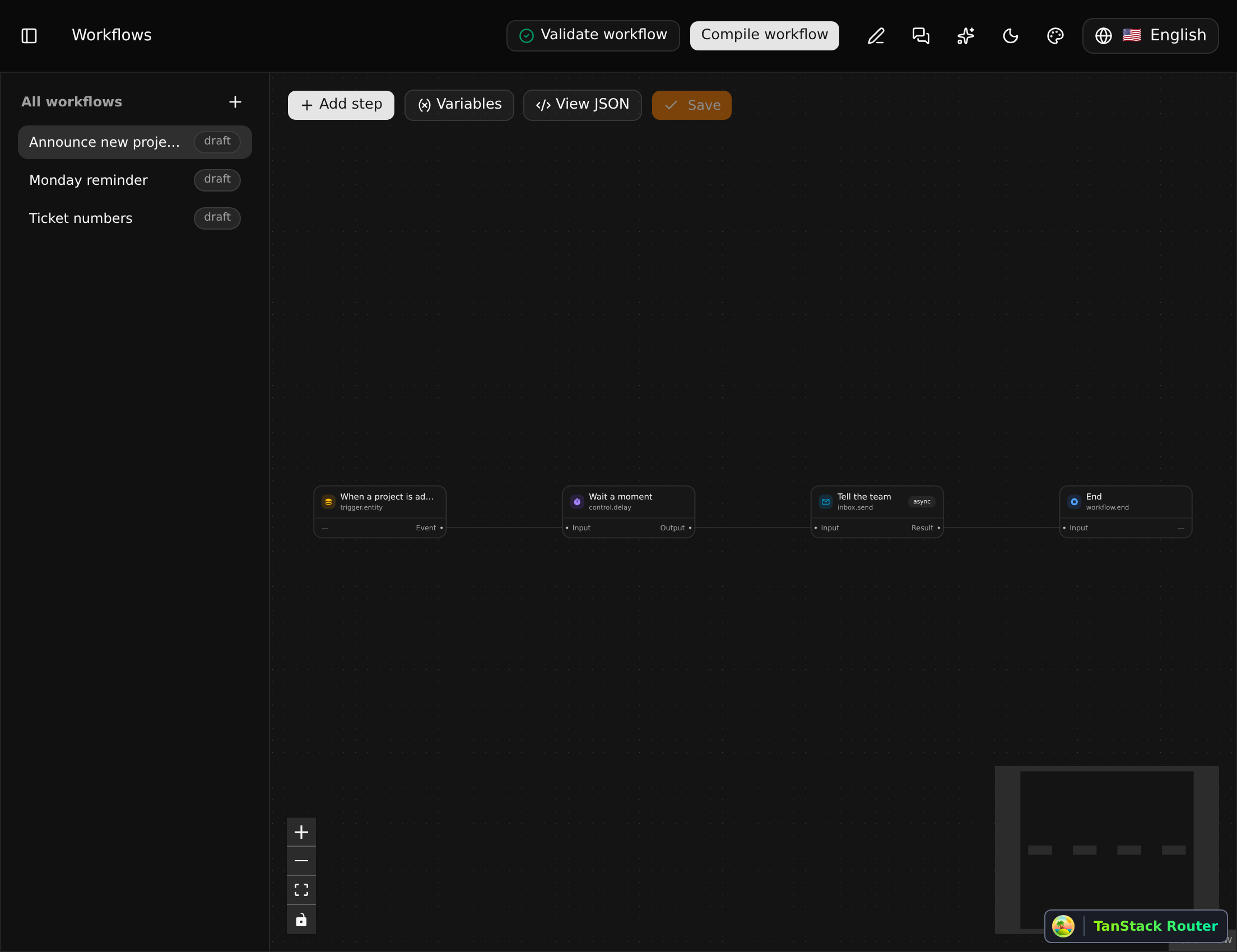Zoom in on the canvas
The image size is (1237, 952).
point(301,832)
